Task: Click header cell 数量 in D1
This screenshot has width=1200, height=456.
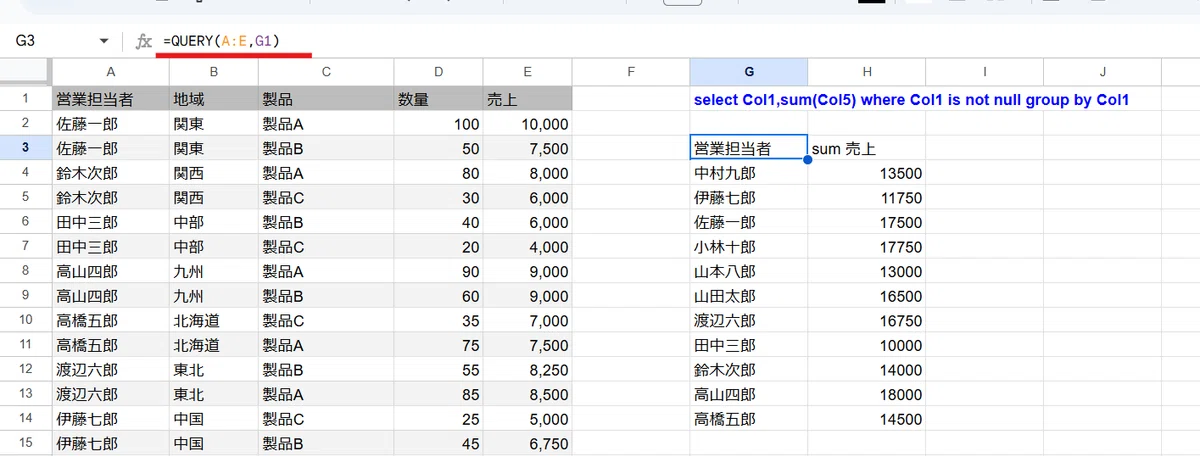Action: (x=438, y=99)
